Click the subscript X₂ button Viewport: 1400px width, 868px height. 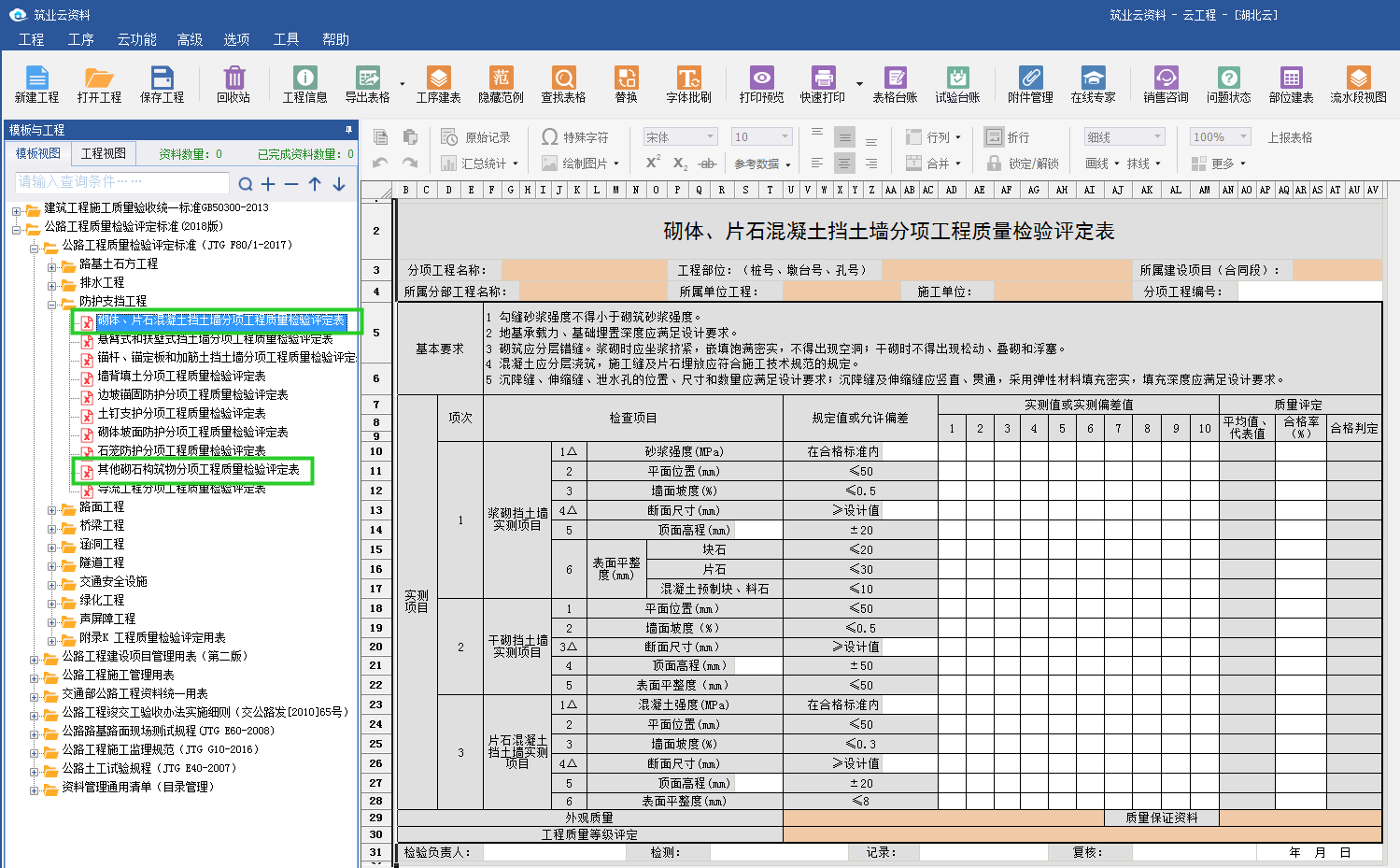(x=680, y=164)
